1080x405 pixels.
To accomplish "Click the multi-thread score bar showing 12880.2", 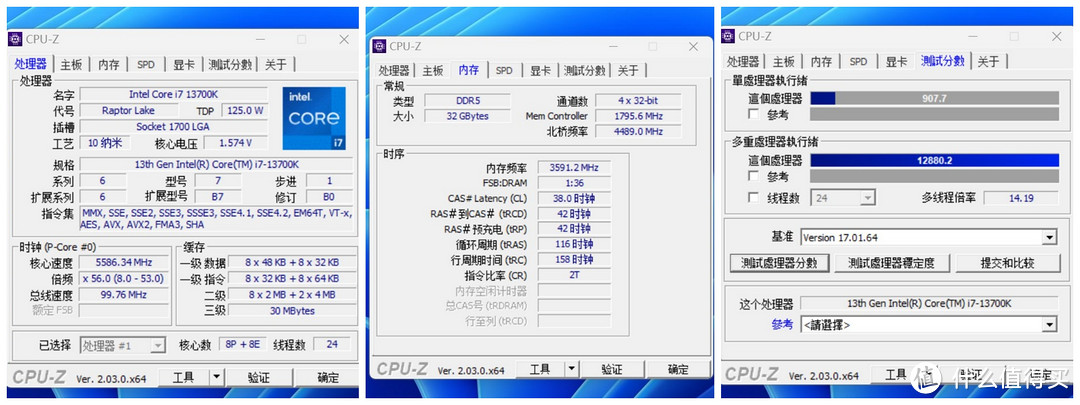I will [935, 160].
